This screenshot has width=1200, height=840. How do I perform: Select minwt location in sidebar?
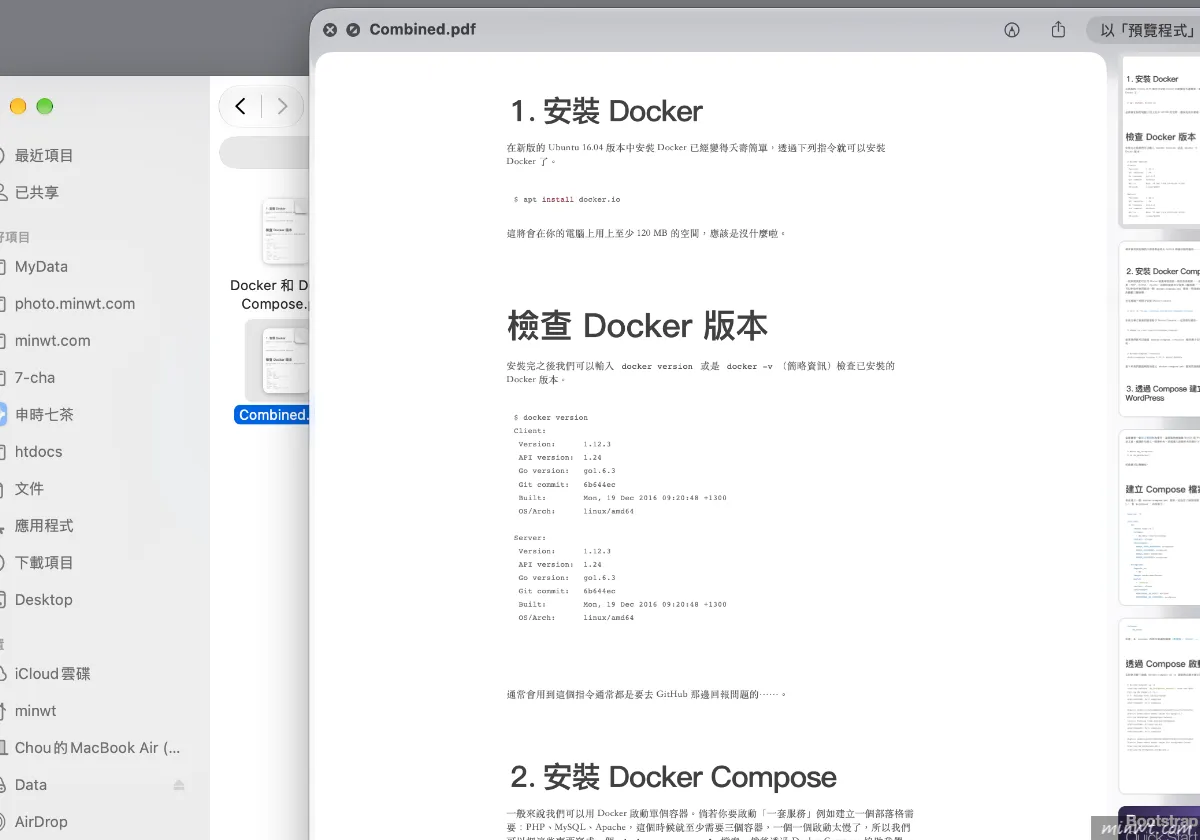35,710
